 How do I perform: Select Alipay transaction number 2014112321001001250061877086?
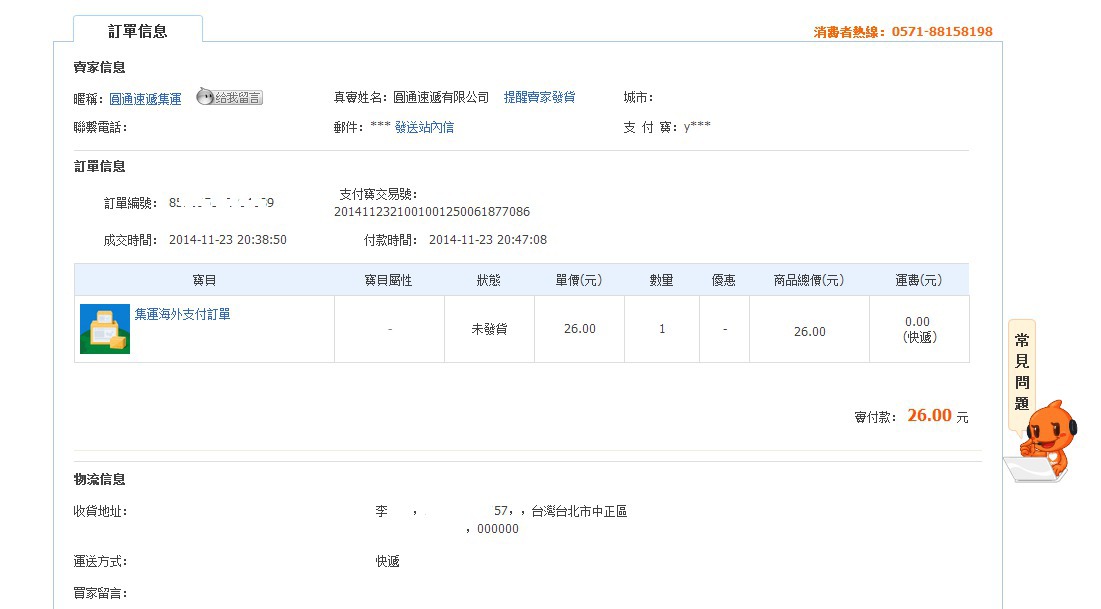coord(432,211)
